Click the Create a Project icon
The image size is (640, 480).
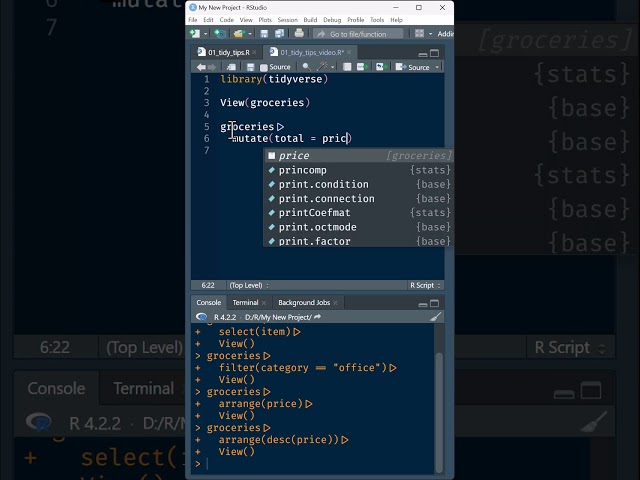(220, 33)
